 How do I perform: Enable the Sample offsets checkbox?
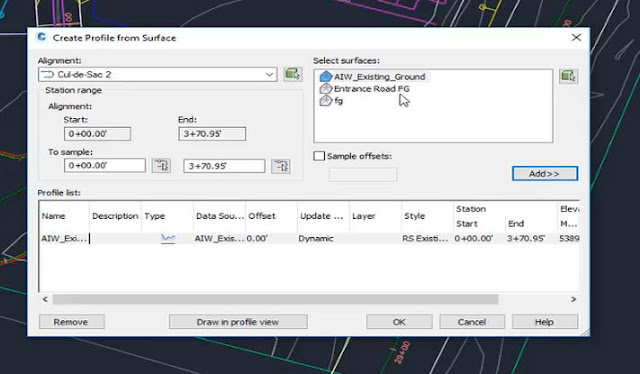[x=319, y=156]
